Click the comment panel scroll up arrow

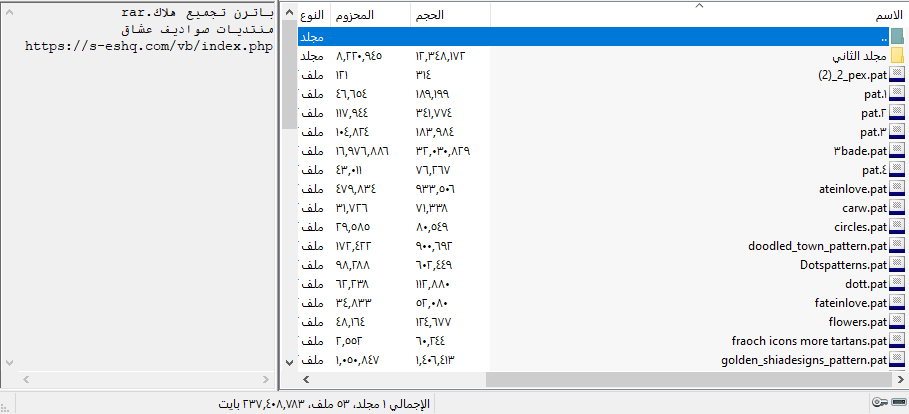9,12
